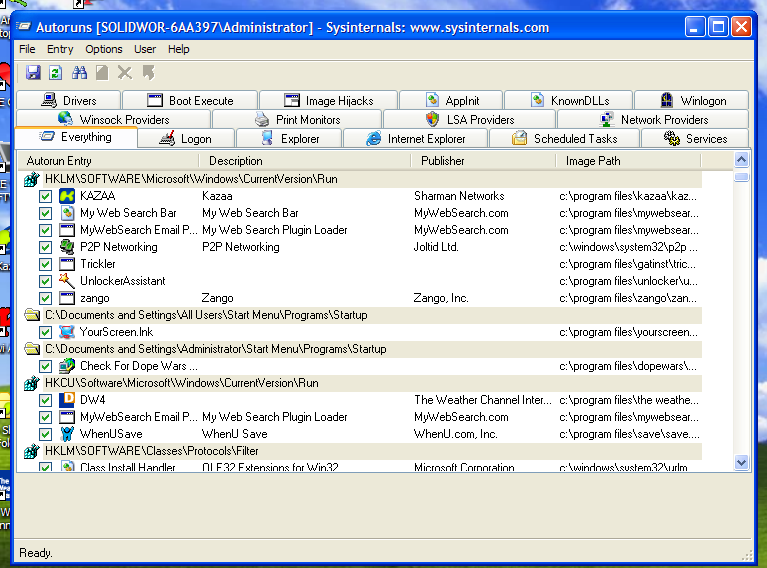The height and width of the screenshot is (568, 767).
Task: Uncheck the Trickler entry
Action: [x=45, y=265]
